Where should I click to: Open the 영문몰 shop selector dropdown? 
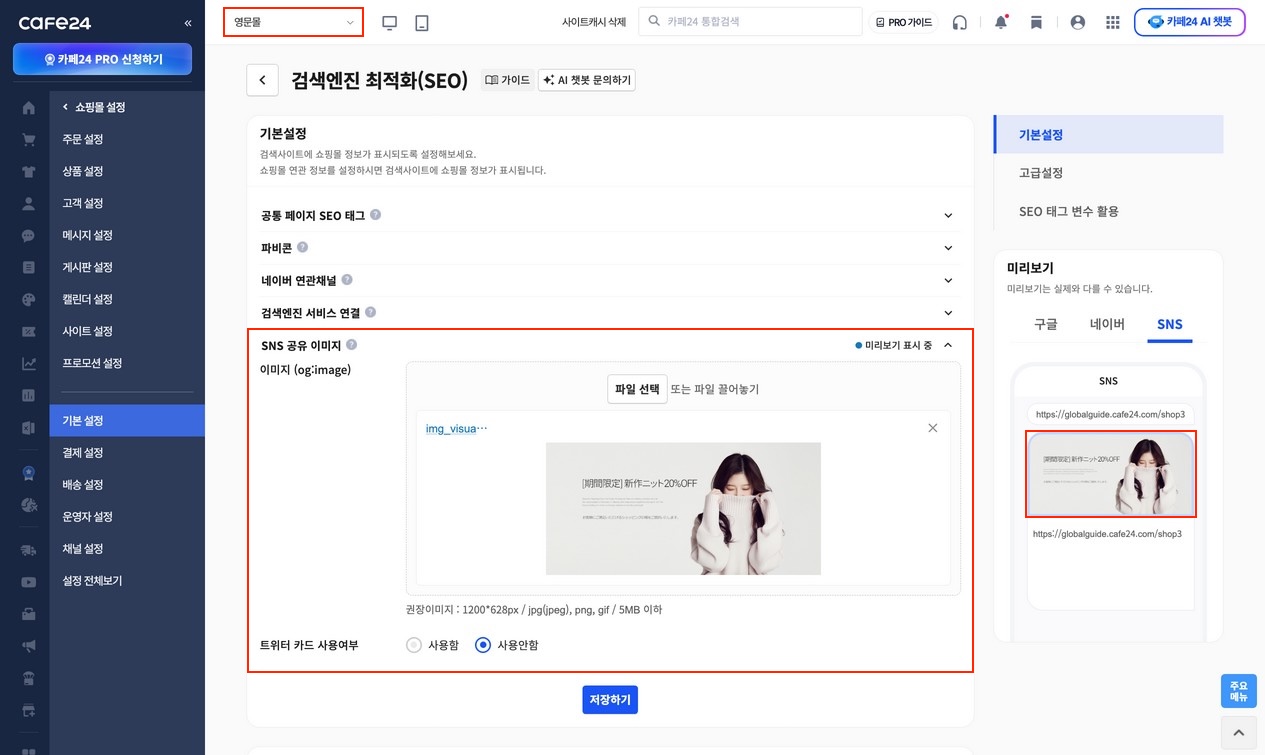pos(293,22)
